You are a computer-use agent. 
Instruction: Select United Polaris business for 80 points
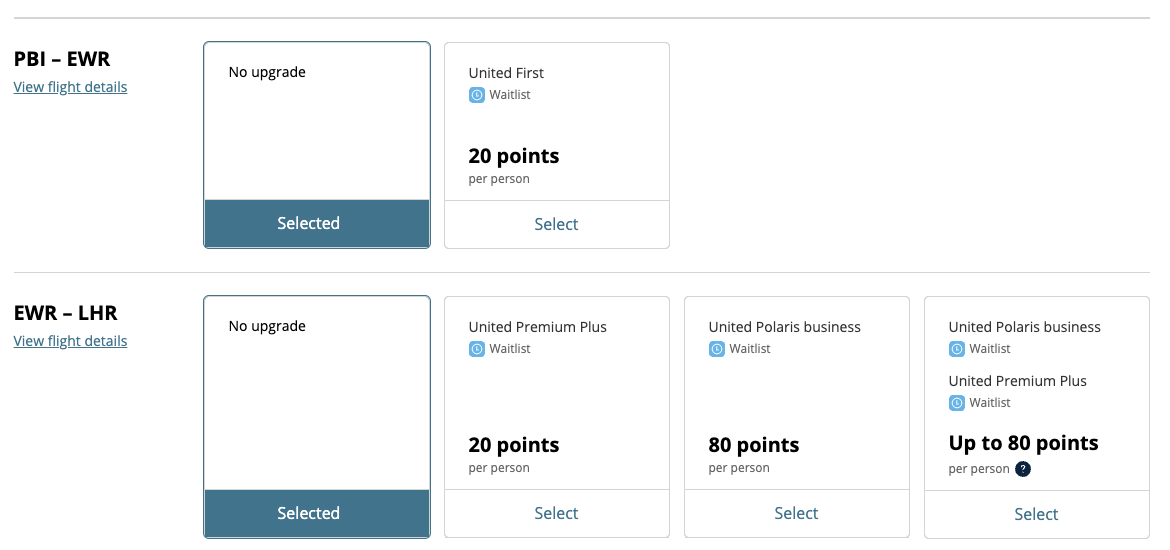click(x=796, y=513)
